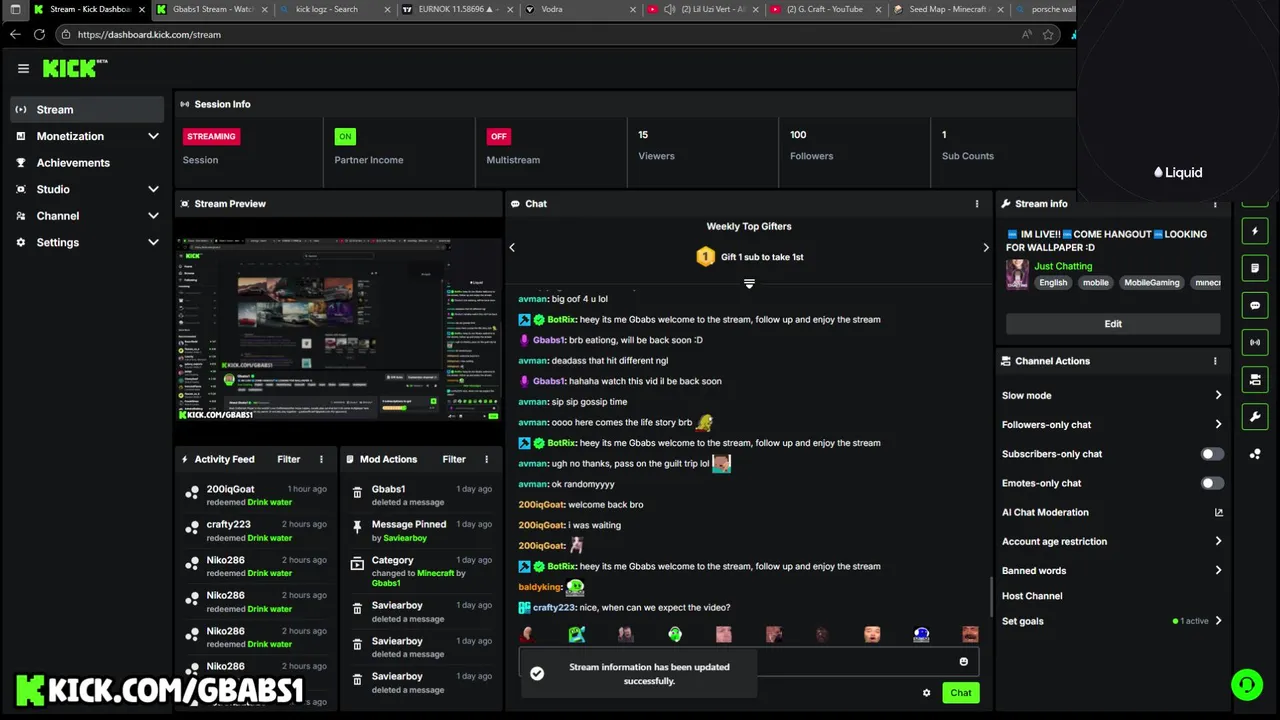This screenshot has height=720, width=1280.
Task: Click the green Chat send button
Action: pyautogui.click(x=961, y=693)
